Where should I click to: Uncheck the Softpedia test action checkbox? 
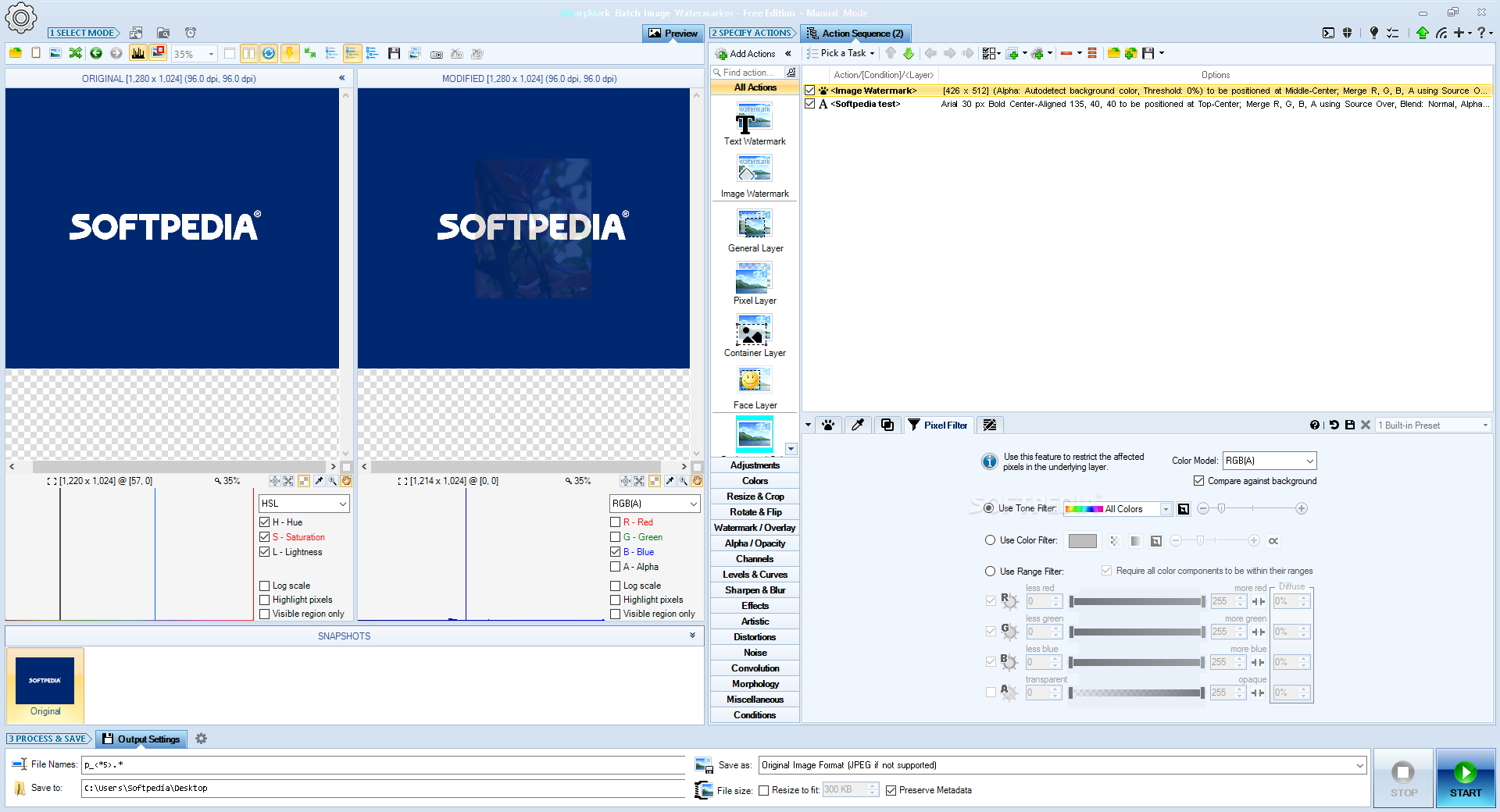[x=810, y=104]
